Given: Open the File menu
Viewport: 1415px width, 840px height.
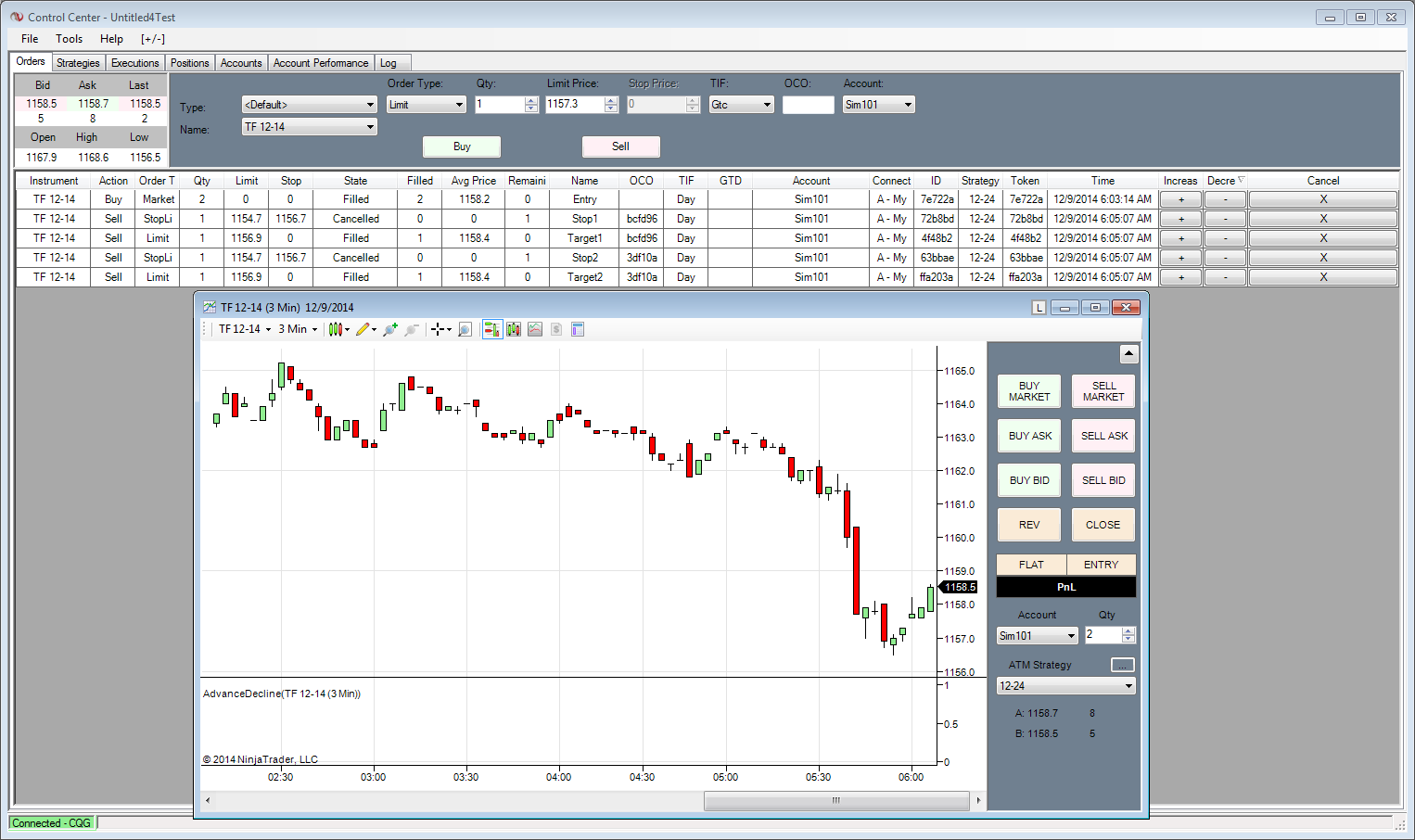Looking at the screenshot, I should pyautogui.click(x=30, y=39).
